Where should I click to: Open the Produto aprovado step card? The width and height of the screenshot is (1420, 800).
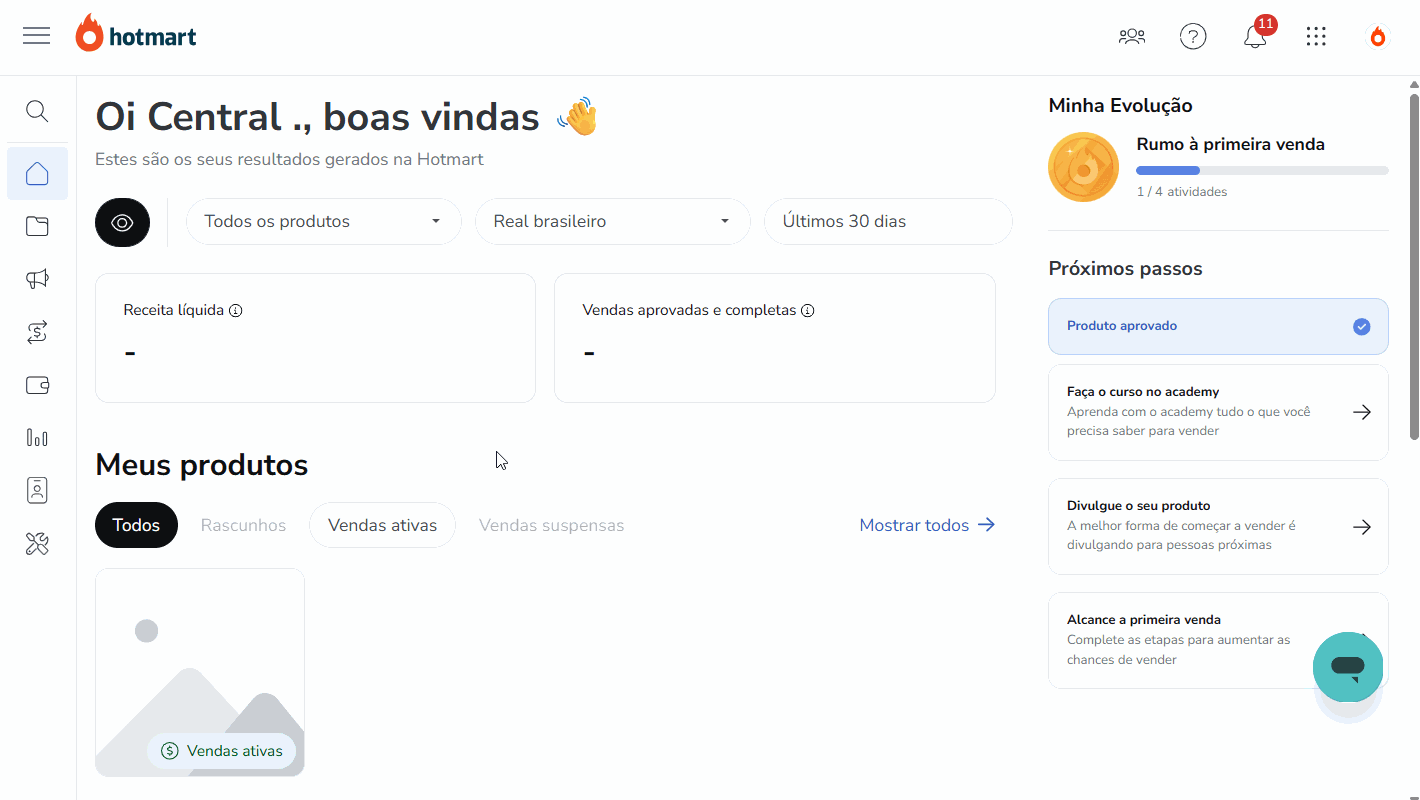click(1218, 326)
